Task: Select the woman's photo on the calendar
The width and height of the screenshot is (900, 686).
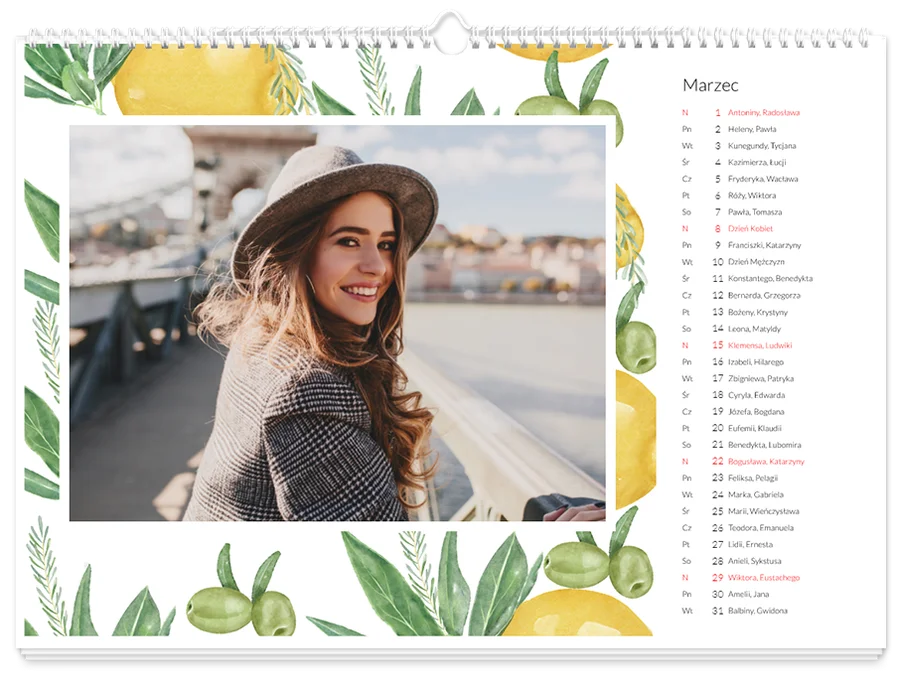Action: pyautogui.click(x=338, y=323)
